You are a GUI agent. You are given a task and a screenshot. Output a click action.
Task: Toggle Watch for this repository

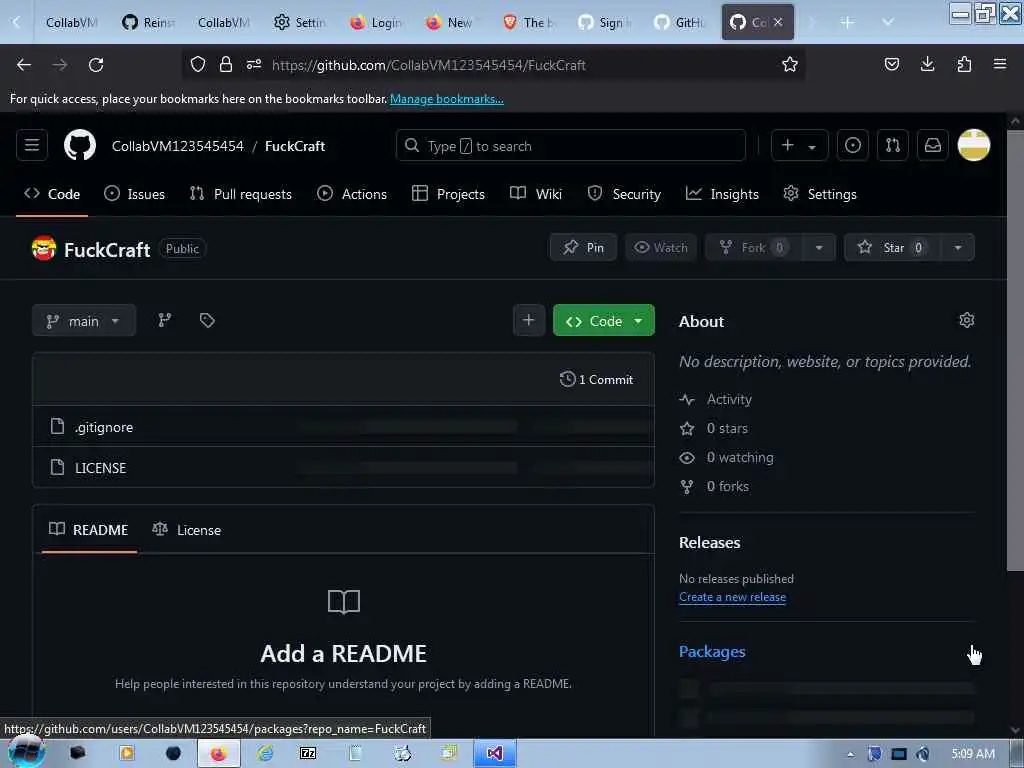(661, 248)
